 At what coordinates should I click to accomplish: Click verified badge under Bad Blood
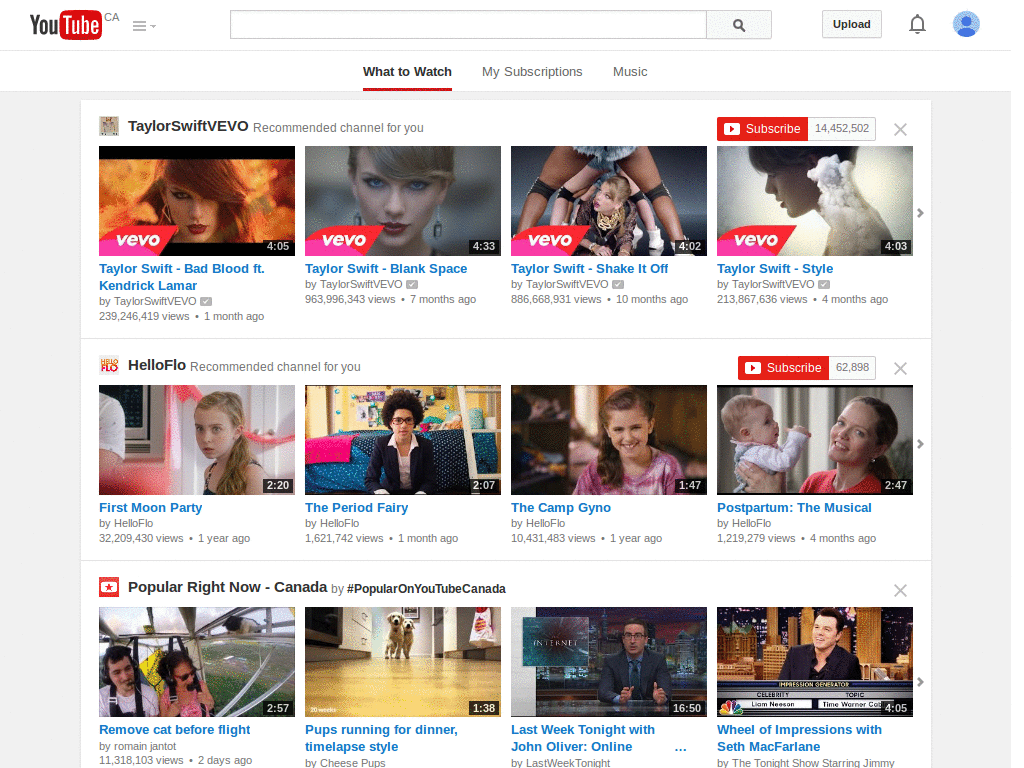206,301
